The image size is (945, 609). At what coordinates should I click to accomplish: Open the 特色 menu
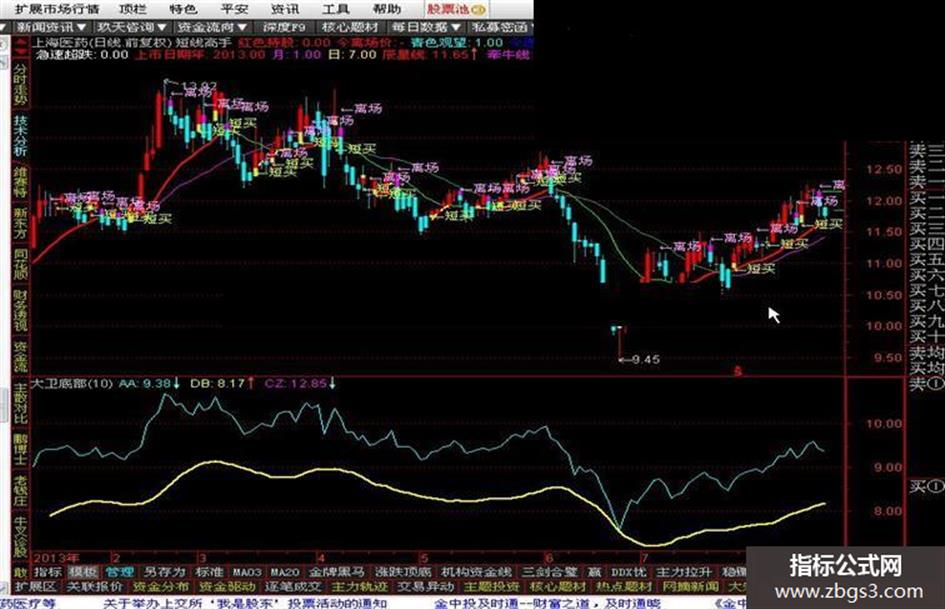pos(183,9)
